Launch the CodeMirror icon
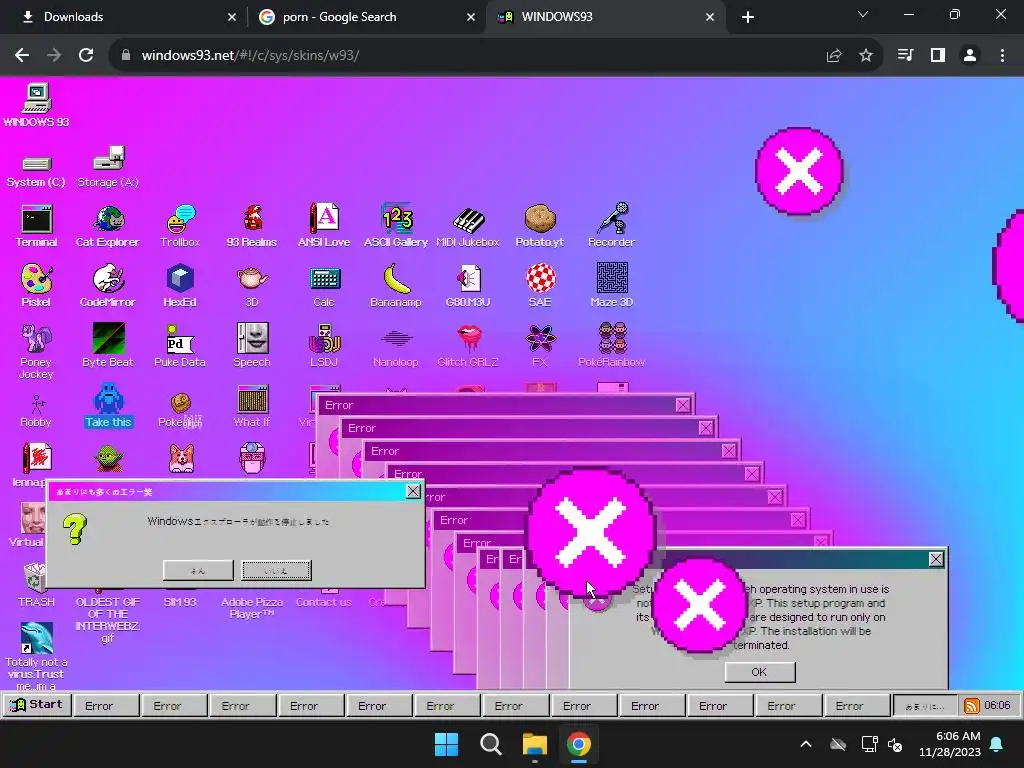The height and width of the screenshot is (768, 1024). point(108,285)
